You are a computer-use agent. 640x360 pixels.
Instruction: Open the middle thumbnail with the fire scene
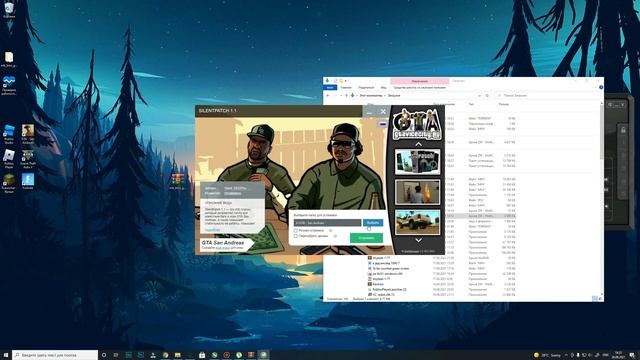point(418,192)
